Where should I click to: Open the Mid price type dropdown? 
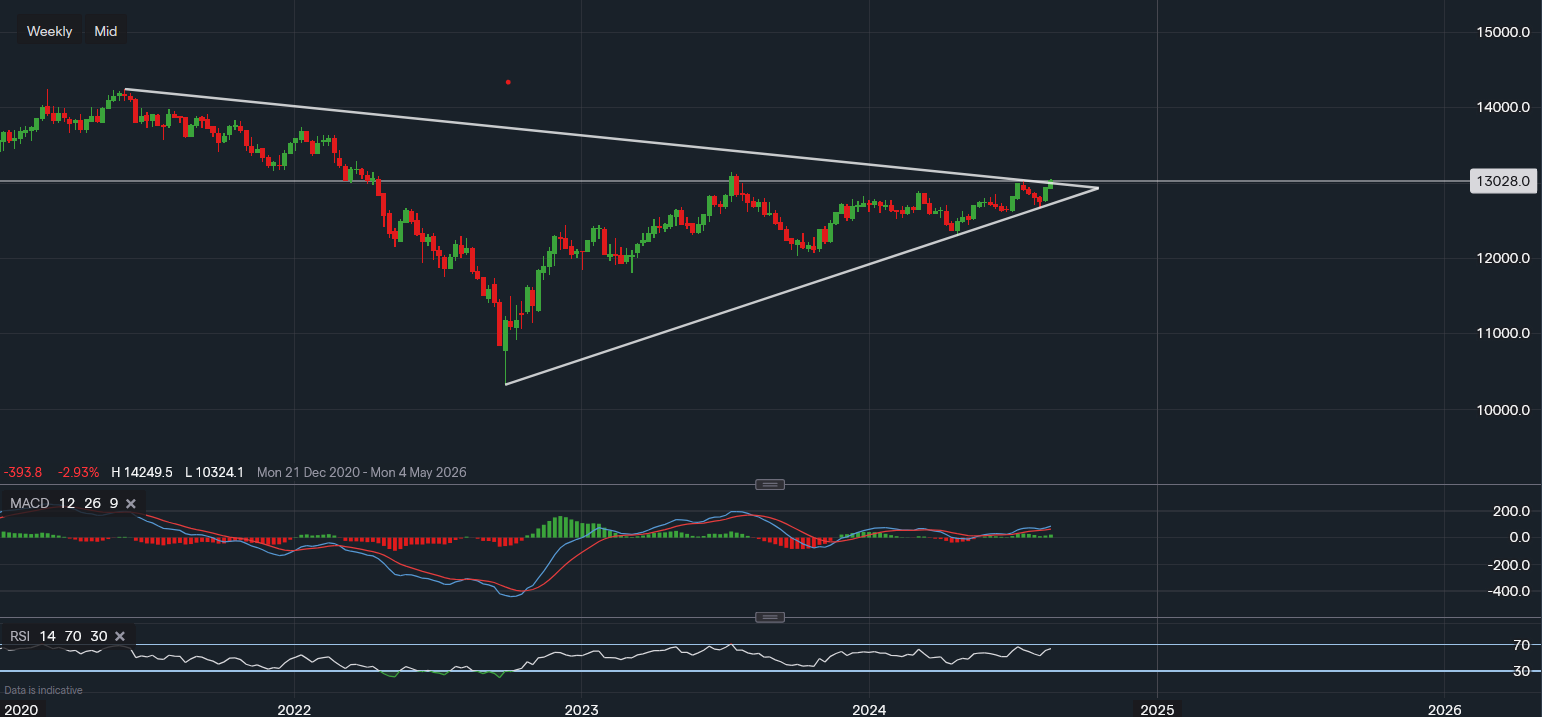point(105,31)
